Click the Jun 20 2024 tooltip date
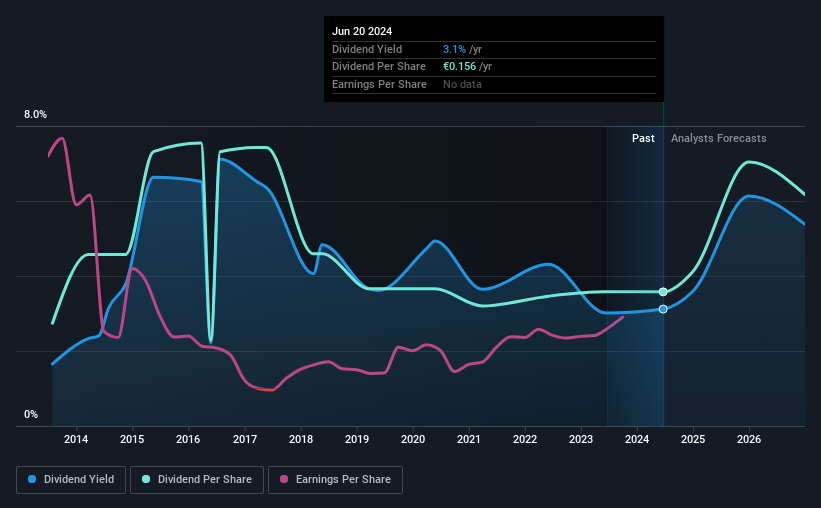Image resolution: width=821 pixels, height=508 pixels. tap(362, 31)
